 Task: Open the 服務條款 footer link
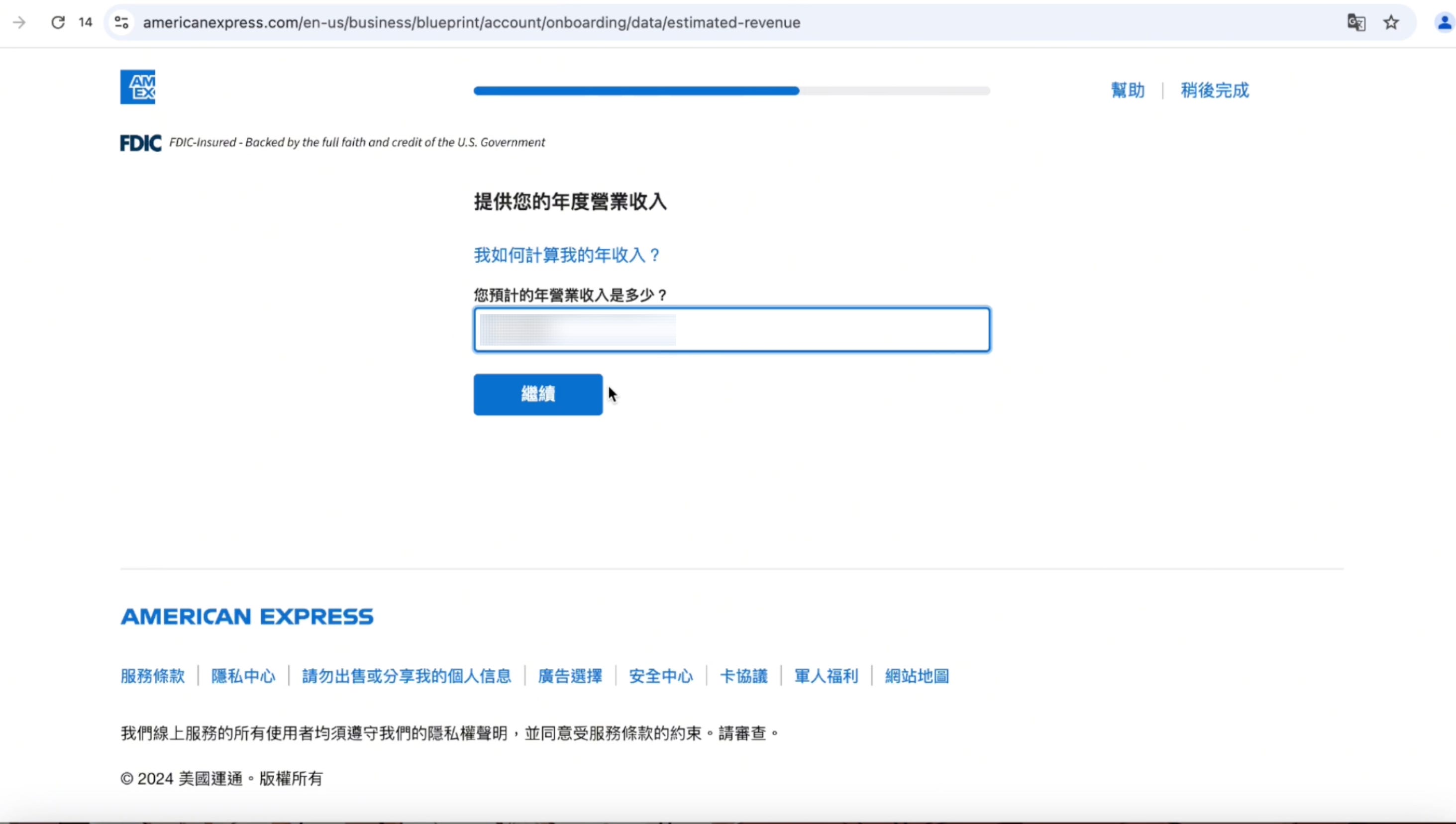[153, 676]
